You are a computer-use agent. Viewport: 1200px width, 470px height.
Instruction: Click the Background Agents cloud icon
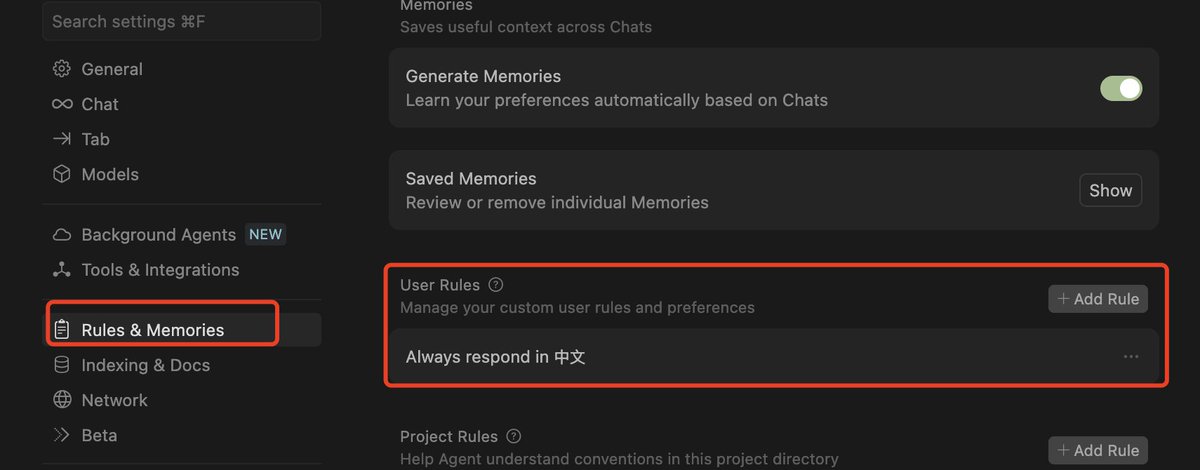point(62,235)
